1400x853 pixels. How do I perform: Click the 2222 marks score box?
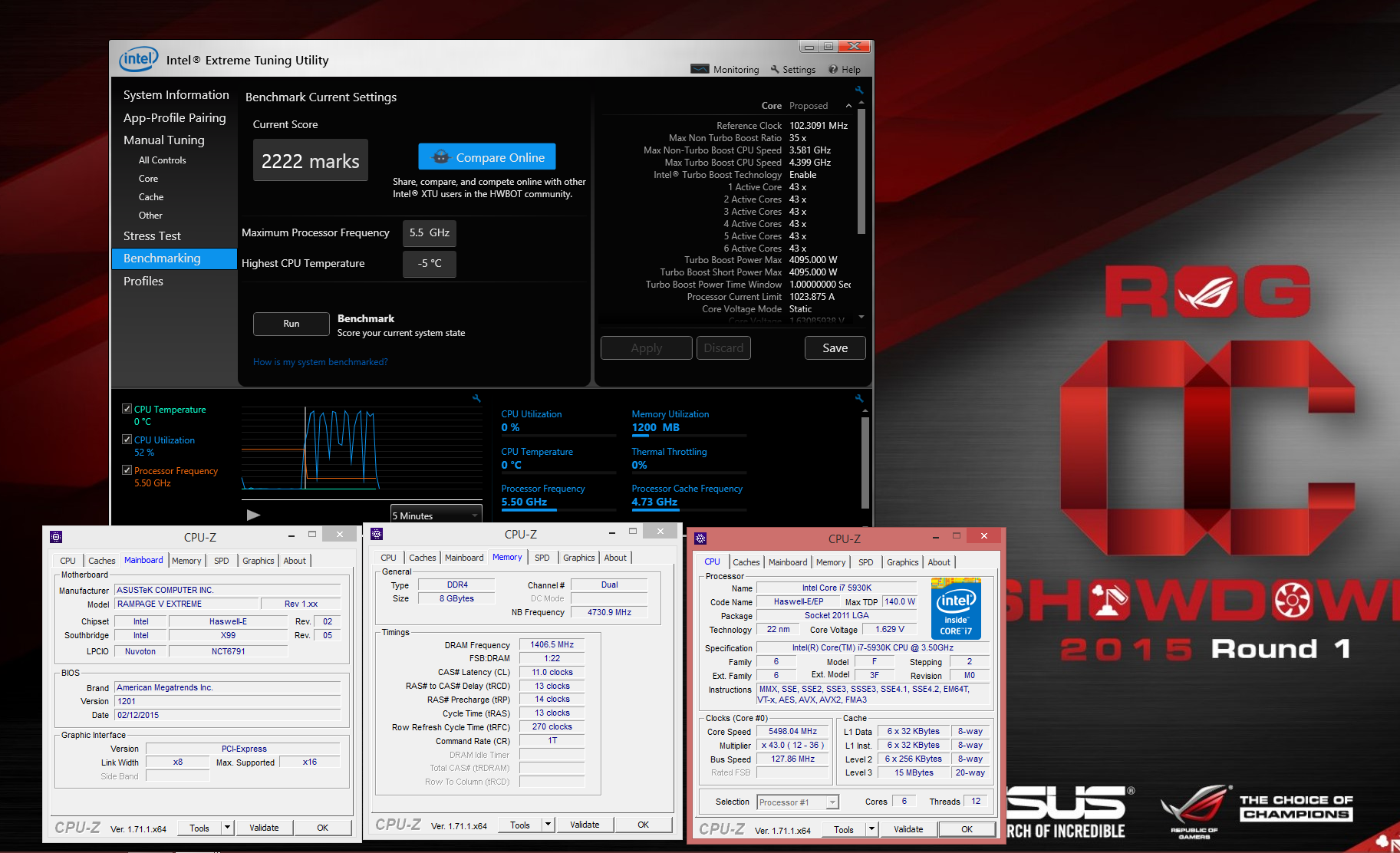[311, 160]
